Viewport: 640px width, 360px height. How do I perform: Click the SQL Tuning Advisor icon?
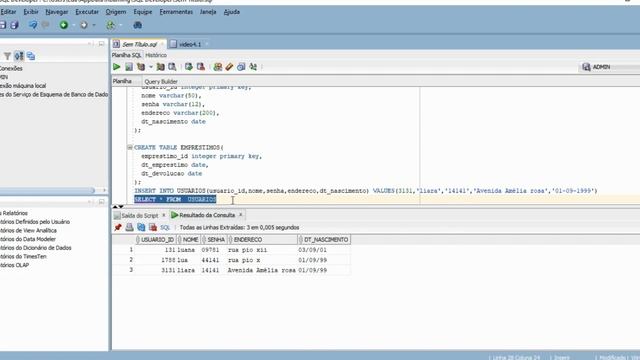point(172,67)
